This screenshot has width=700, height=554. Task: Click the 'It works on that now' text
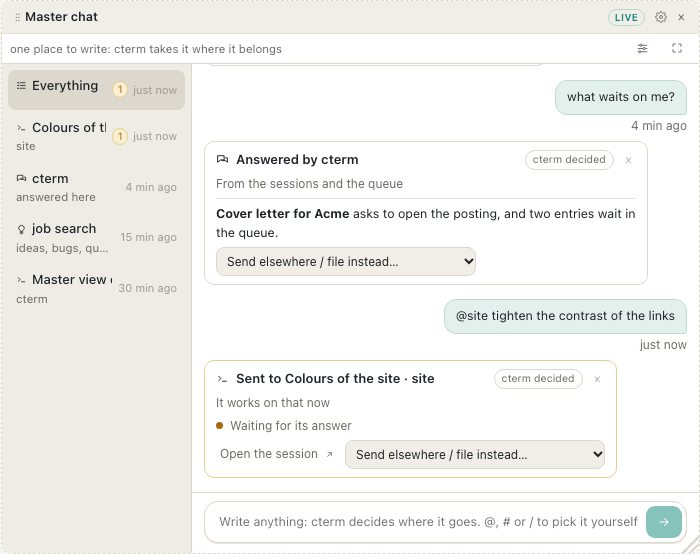(273, 403)
